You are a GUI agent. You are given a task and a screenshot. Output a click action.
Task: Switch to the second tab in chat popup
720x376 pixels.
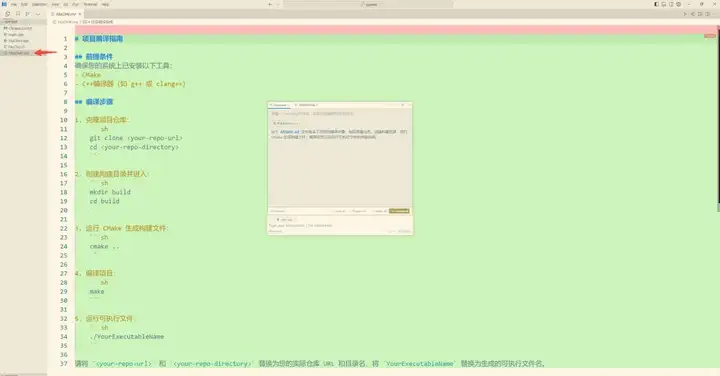coord(307,105)
